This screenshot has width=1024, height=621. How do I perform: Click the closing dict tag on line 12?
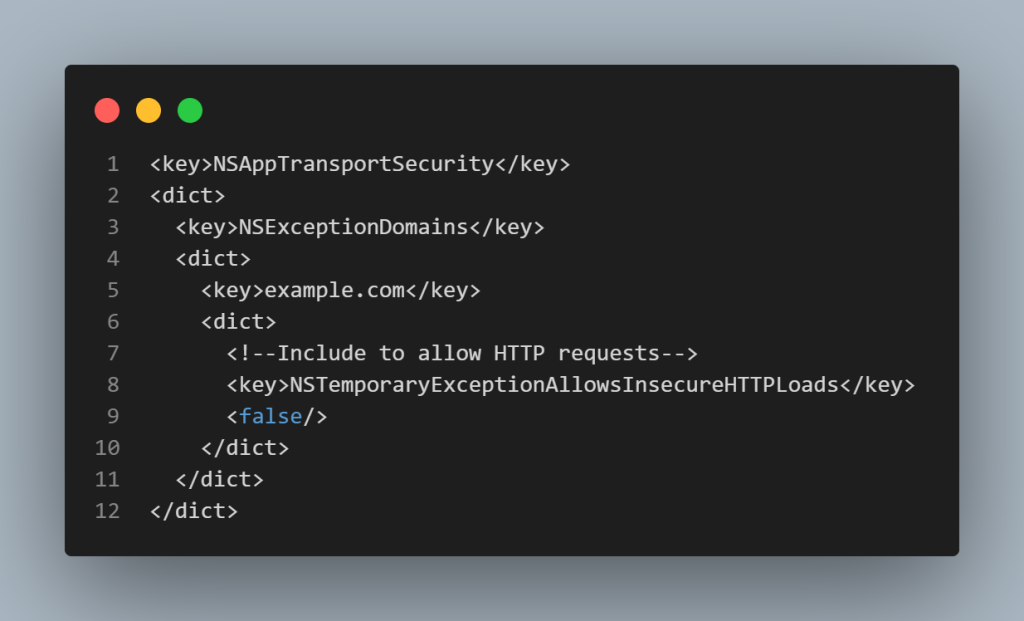tap(194, 511)
